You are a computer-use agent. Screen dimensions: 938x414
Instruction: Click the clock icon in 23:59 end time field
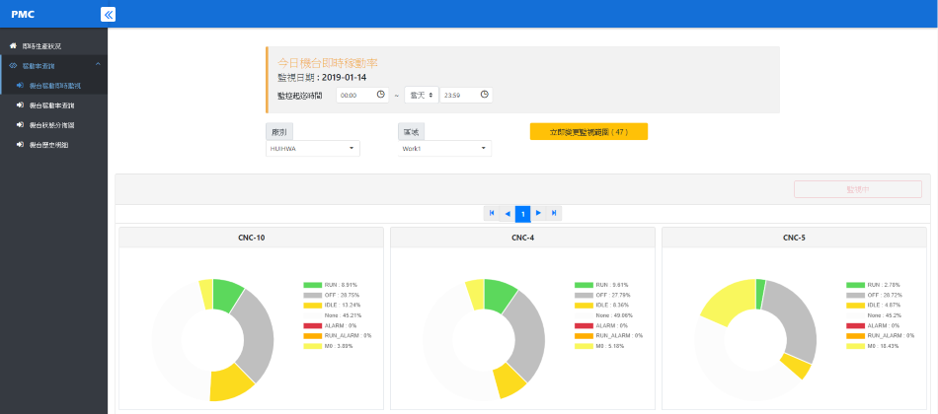point(484,95)
